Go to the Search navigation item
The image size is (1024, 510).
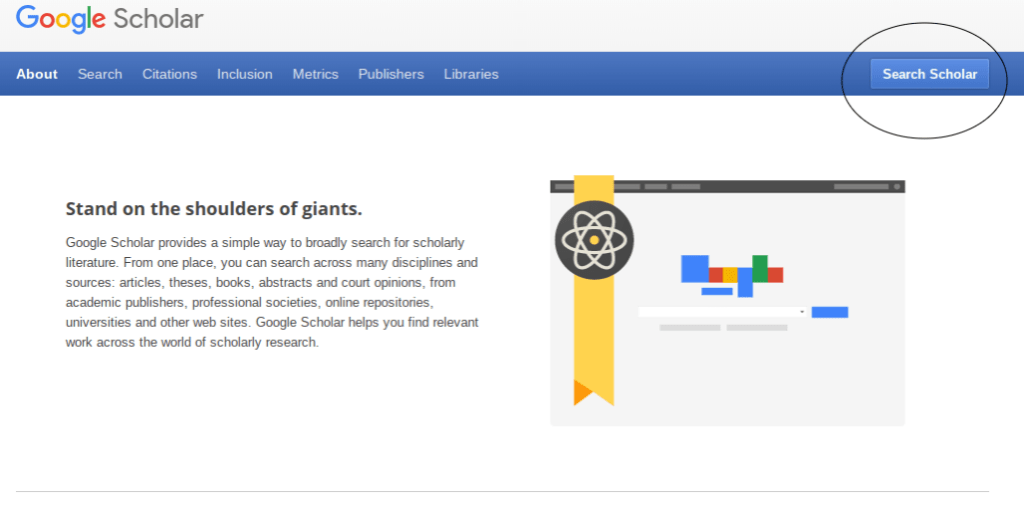click(x=100, y=74)
